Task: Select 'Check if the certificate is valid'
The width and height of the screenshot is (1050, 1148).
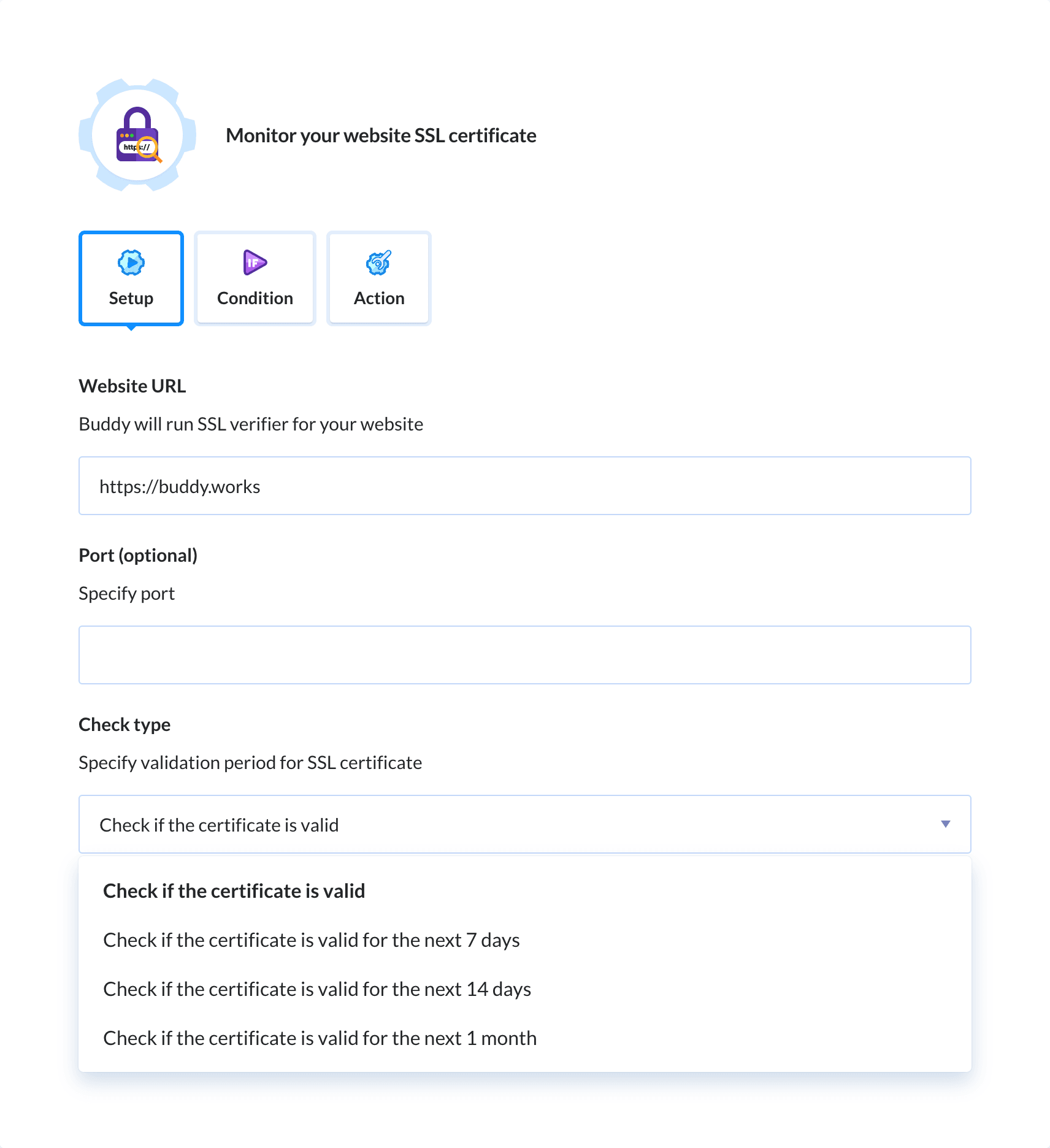Action: pyautogui.click(x=234, y=890)
